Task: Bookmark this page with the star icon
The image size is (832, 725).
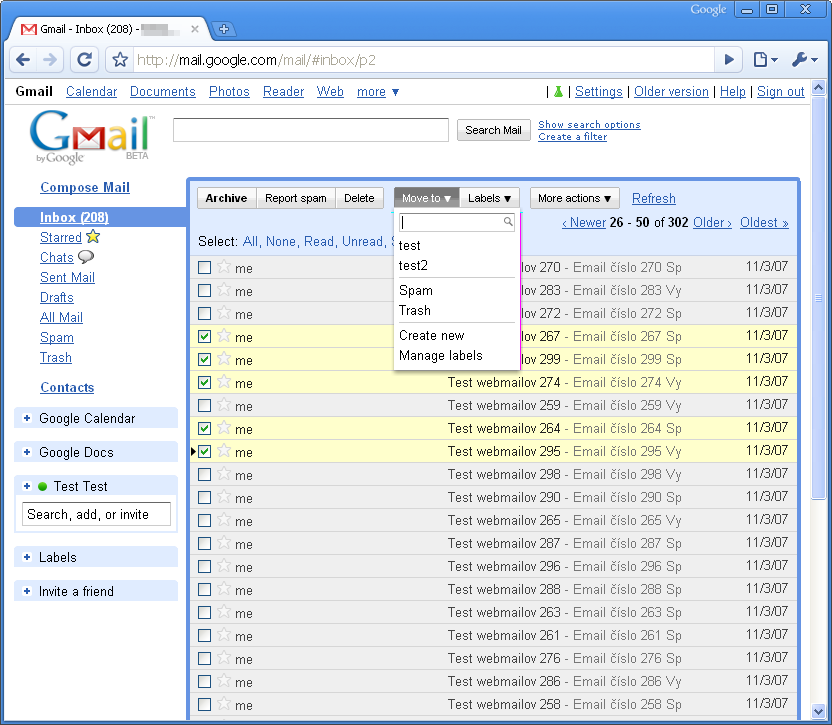Action: coord(120,60)
